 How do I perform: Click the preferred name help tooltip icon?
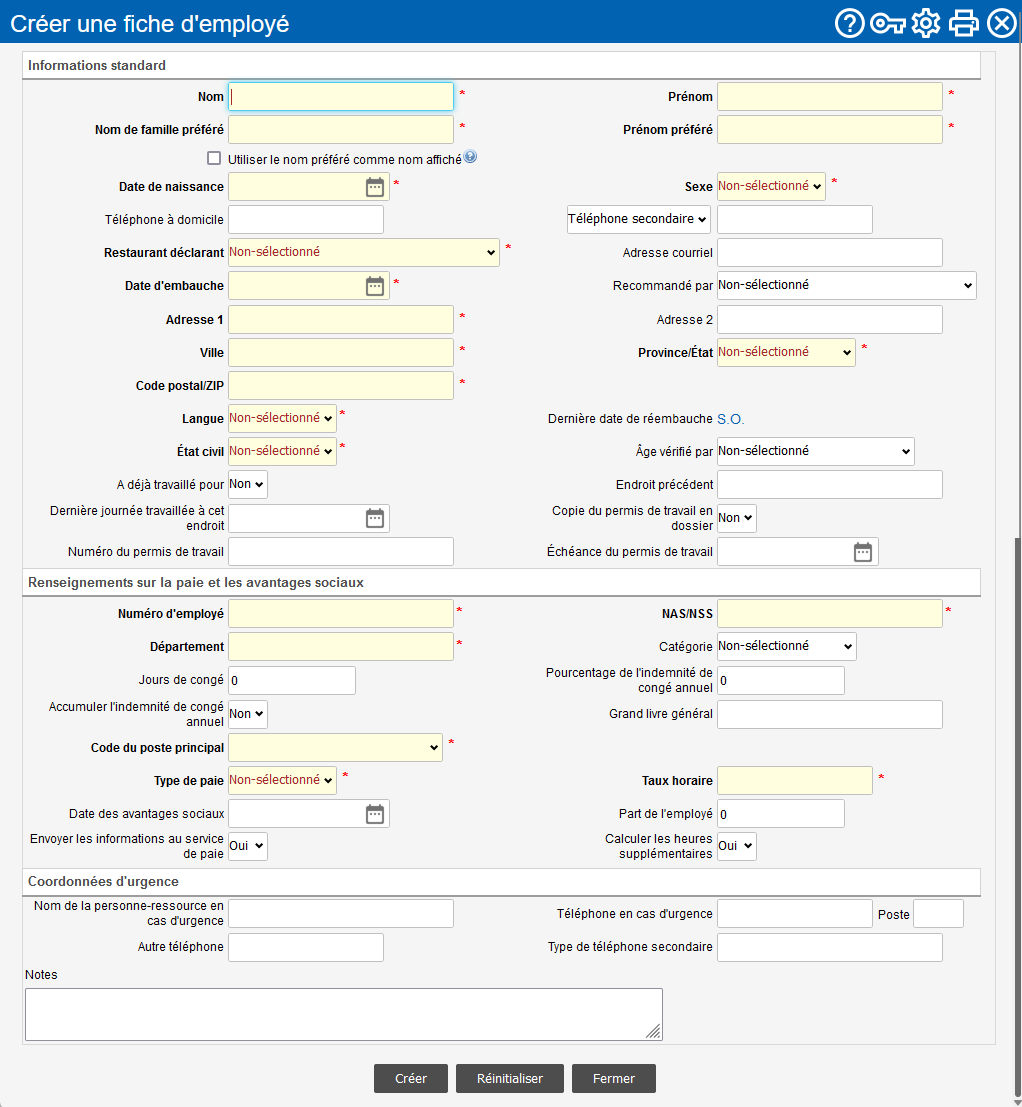(x=470, y=157)
